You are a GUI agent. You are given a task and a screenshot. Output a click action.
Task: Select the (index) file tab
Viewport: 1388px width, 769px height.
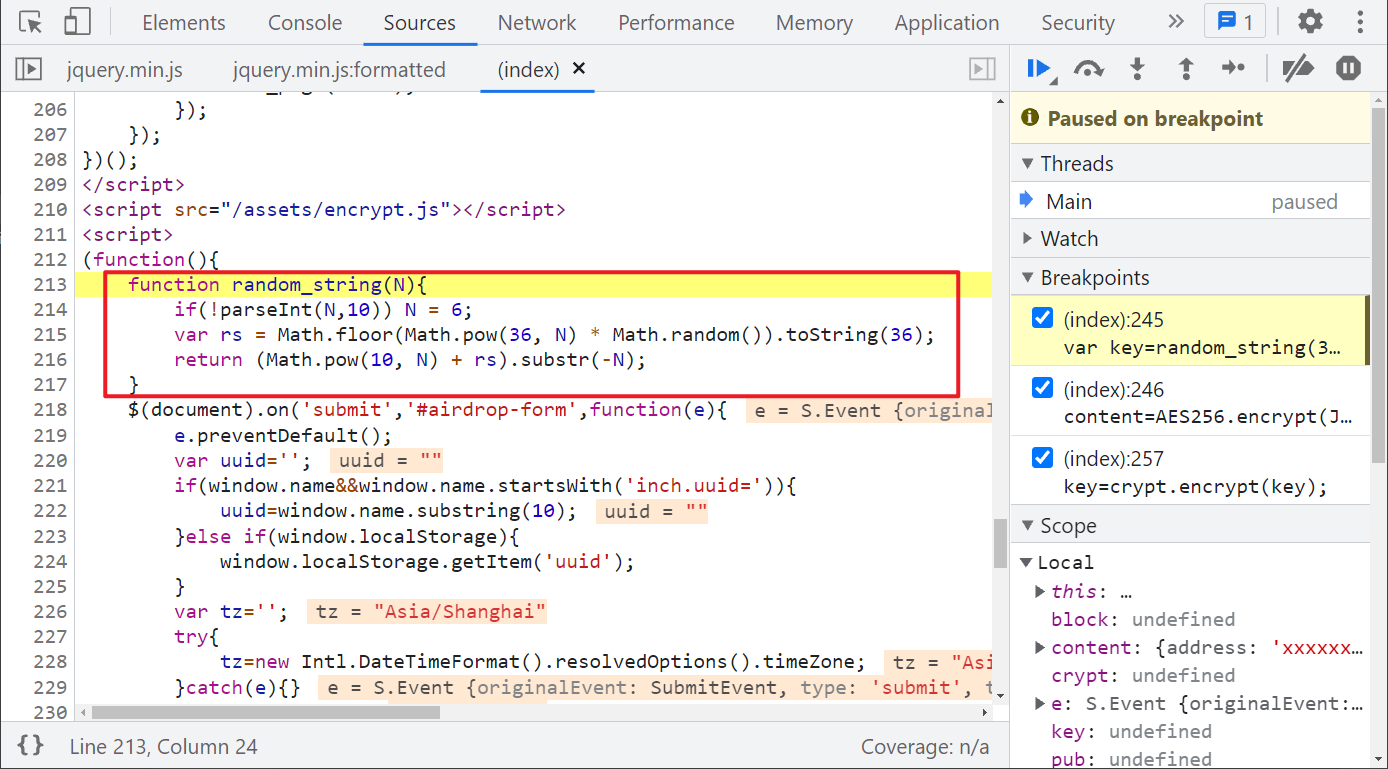tap(528, 70)
